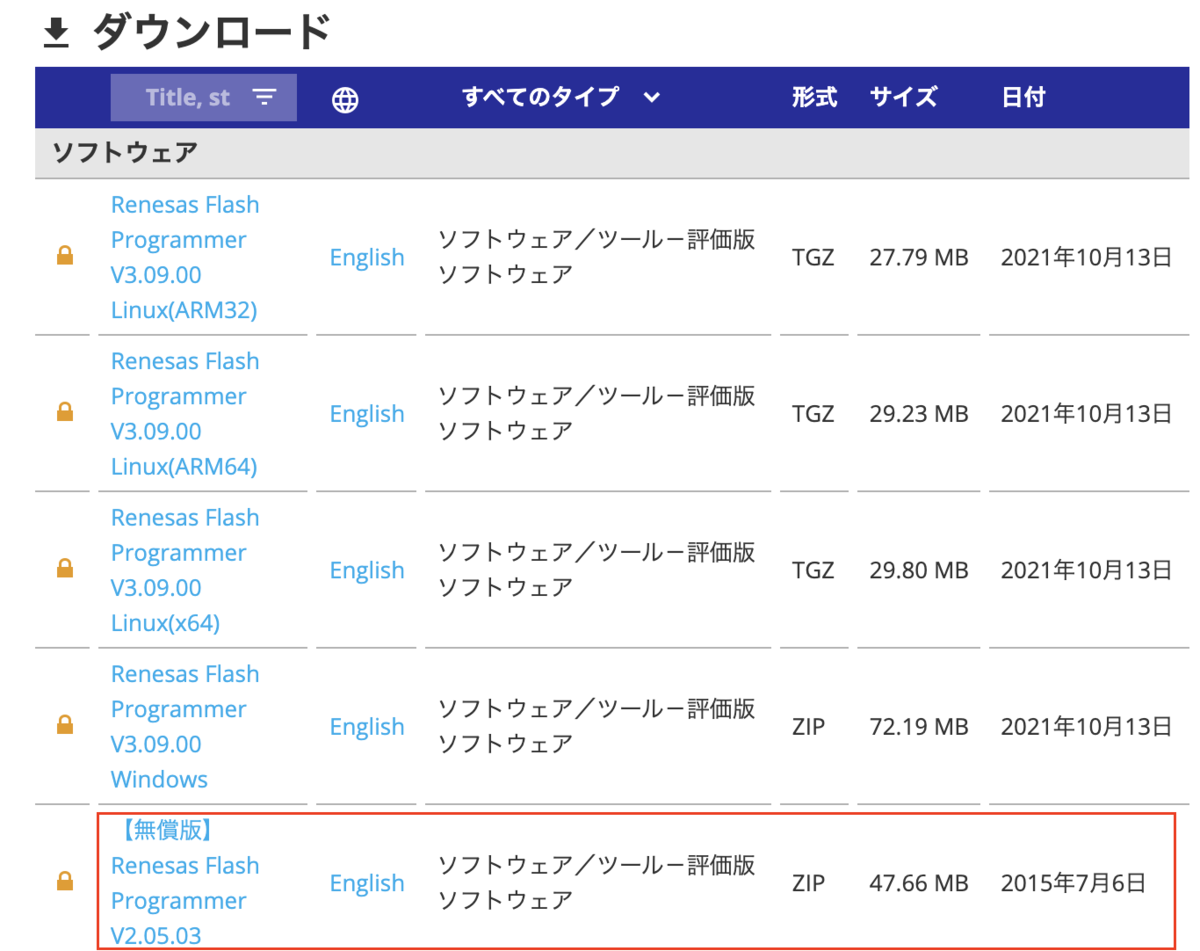Click the 72.19 MB size cell
The width and height of the screenshot is (1200, 951).
(919, 726)
